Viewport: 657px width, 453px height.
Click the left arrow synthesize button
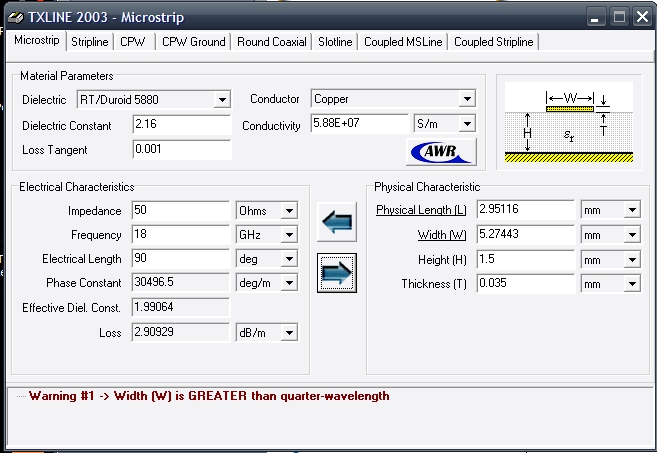pos(336,224)
